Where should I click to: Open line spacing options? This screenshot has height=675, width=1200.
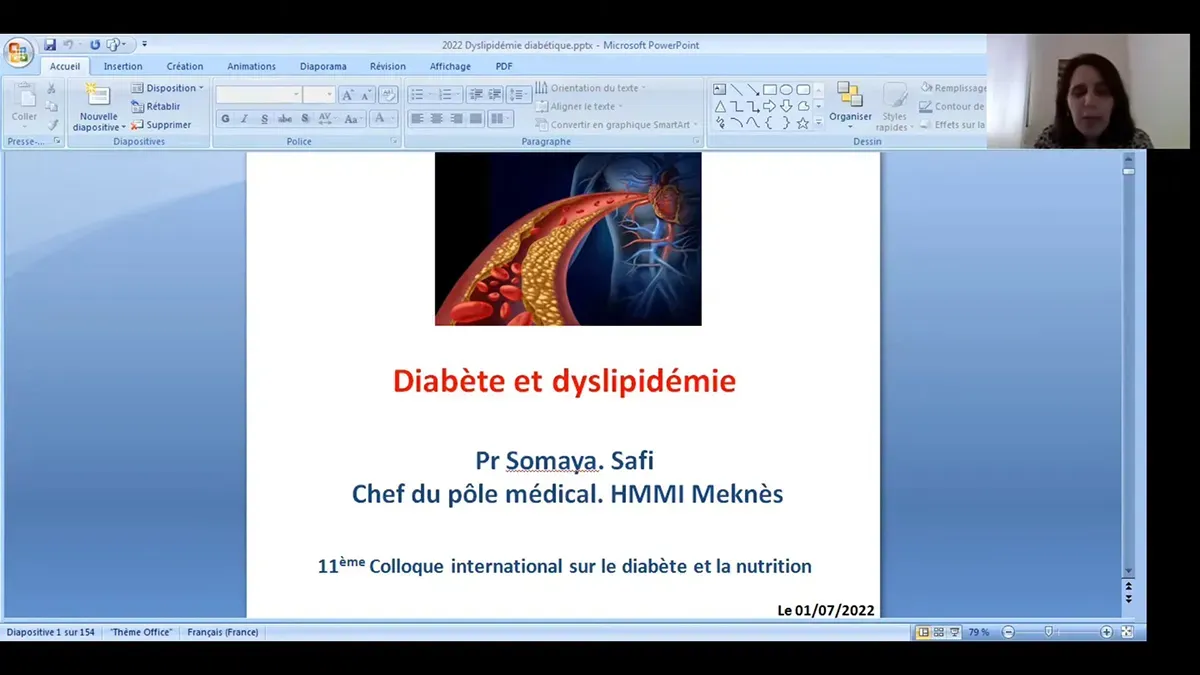point(518,95)
